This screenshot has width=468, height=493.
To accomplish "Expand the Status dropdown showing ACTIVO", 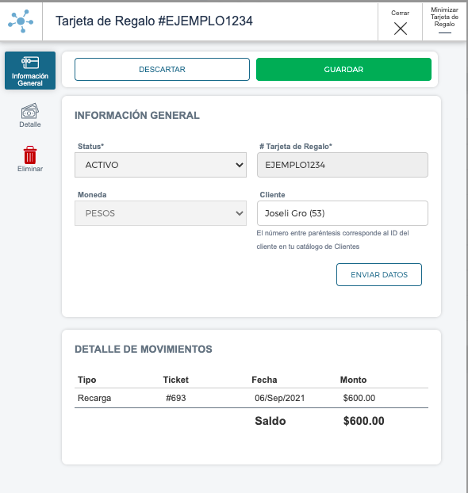I will (x=160, y=165).
